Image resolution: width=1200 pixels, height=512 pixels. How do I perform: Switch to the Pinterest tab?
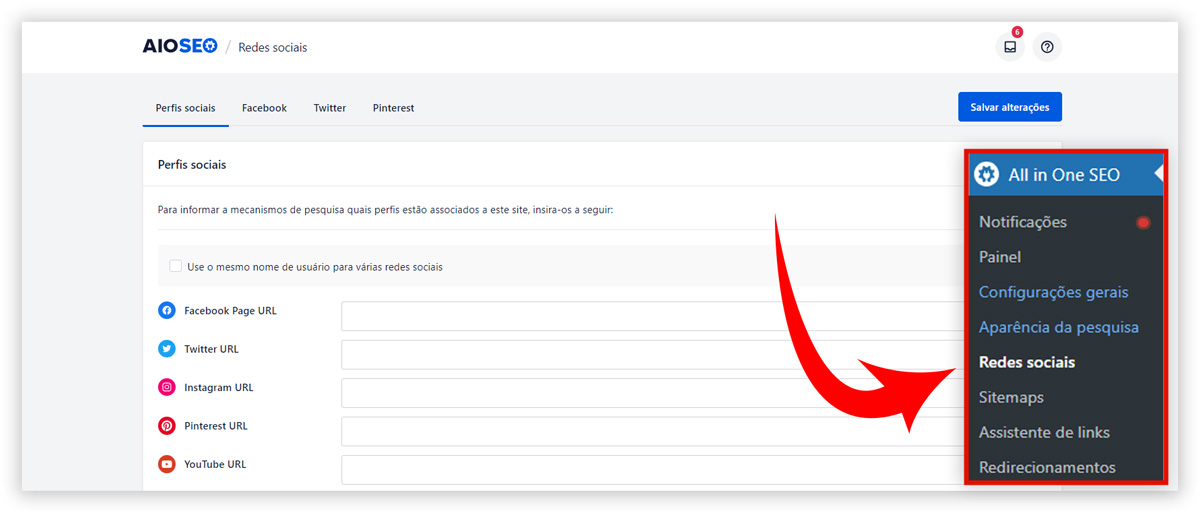[x=393, y=108]
